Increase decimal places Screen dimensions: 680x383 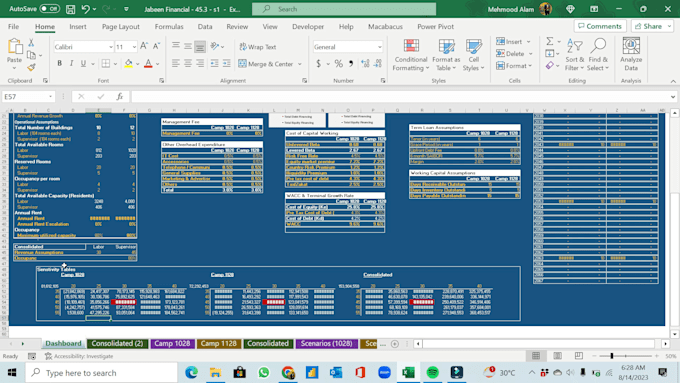(365, 64)
